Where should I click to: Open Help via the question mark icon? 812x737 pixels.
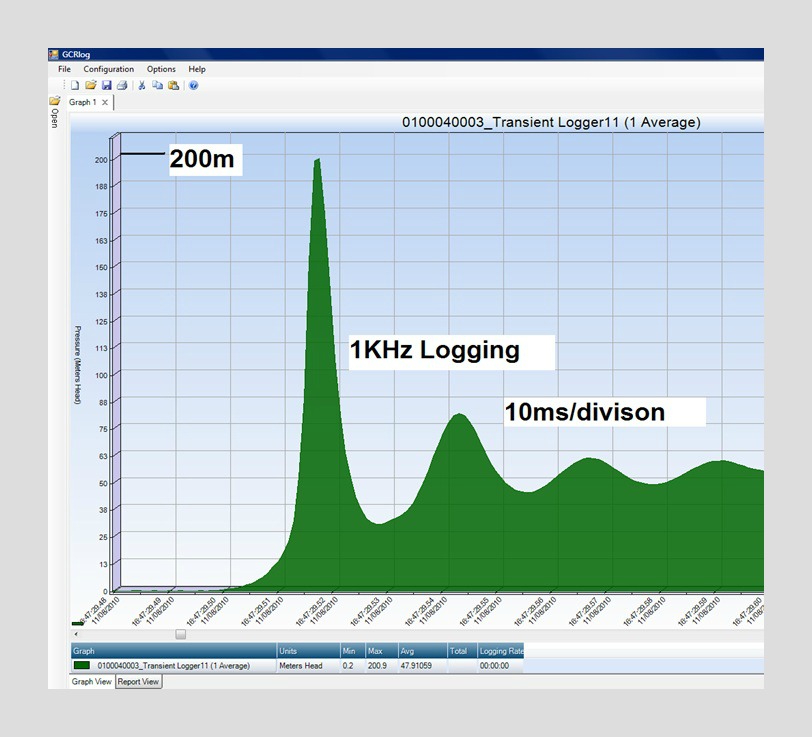point(193,86)
